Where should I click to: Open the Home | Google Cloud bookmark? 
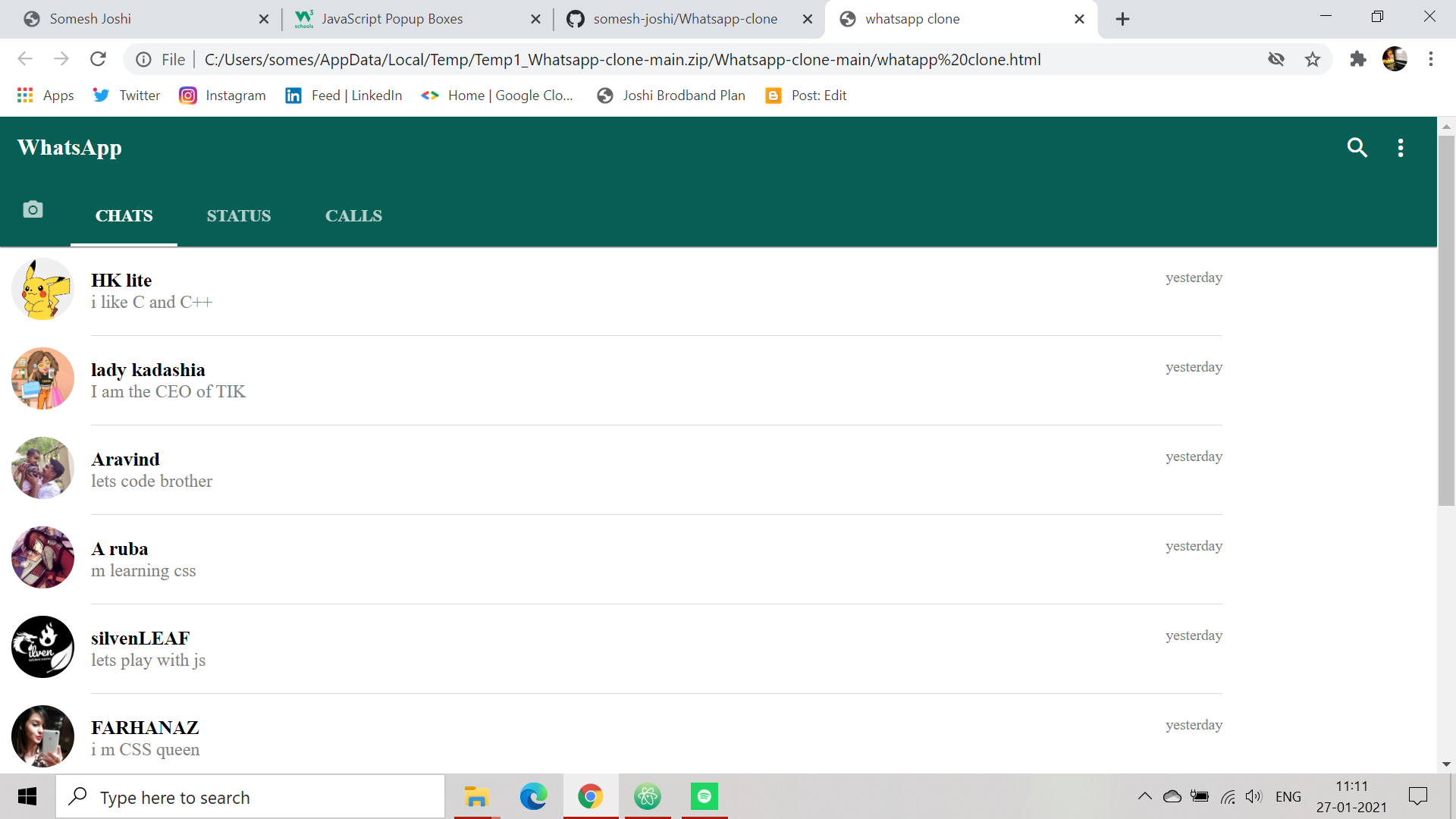[497, 96]
